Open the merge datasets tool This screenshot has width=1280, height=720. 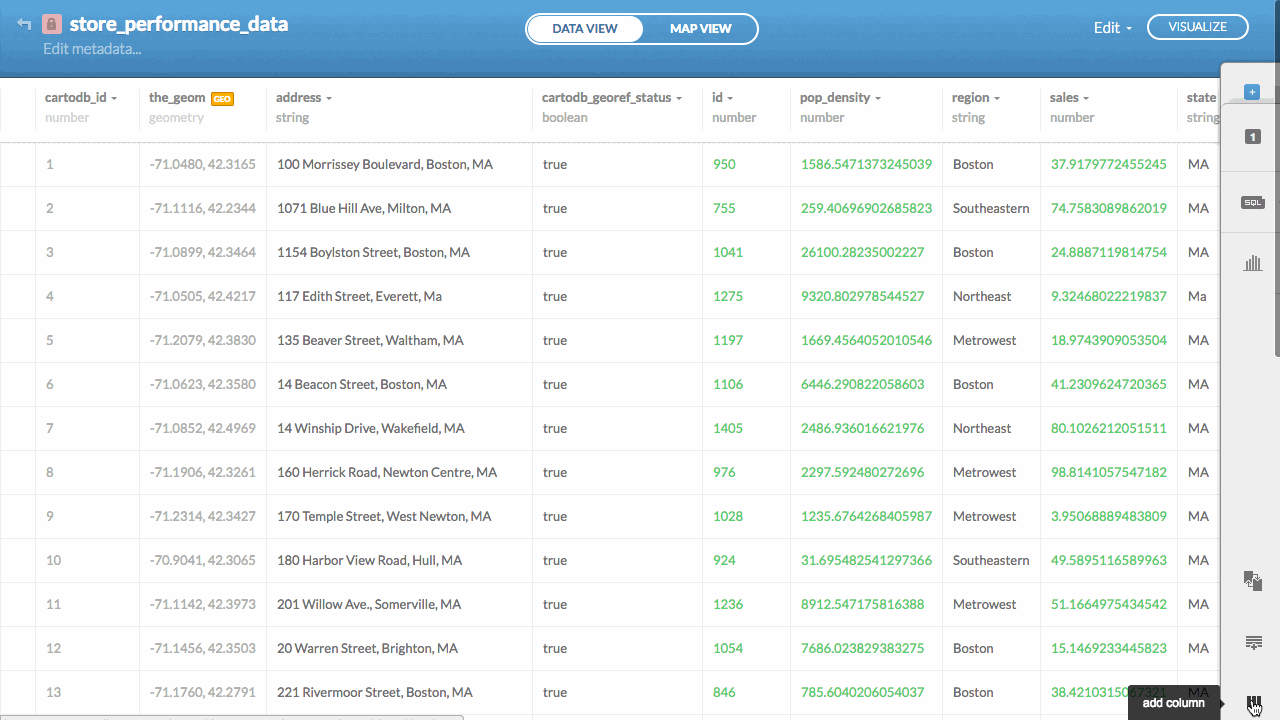[1253, 580]
